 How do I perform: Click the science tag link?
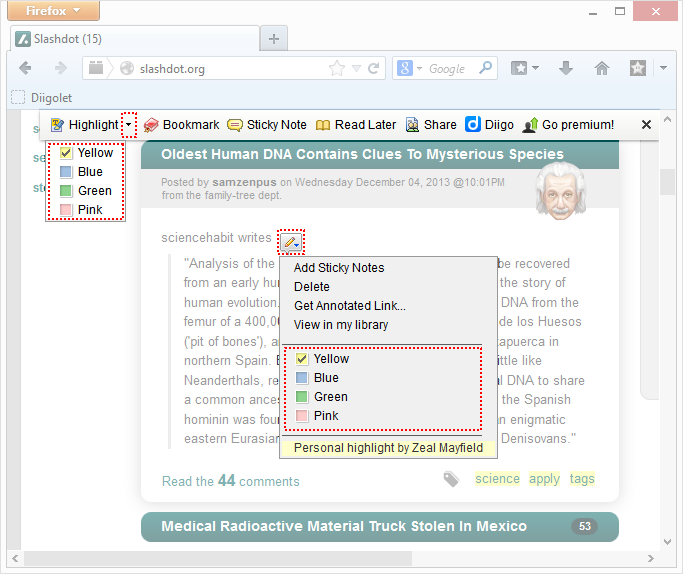497,479
